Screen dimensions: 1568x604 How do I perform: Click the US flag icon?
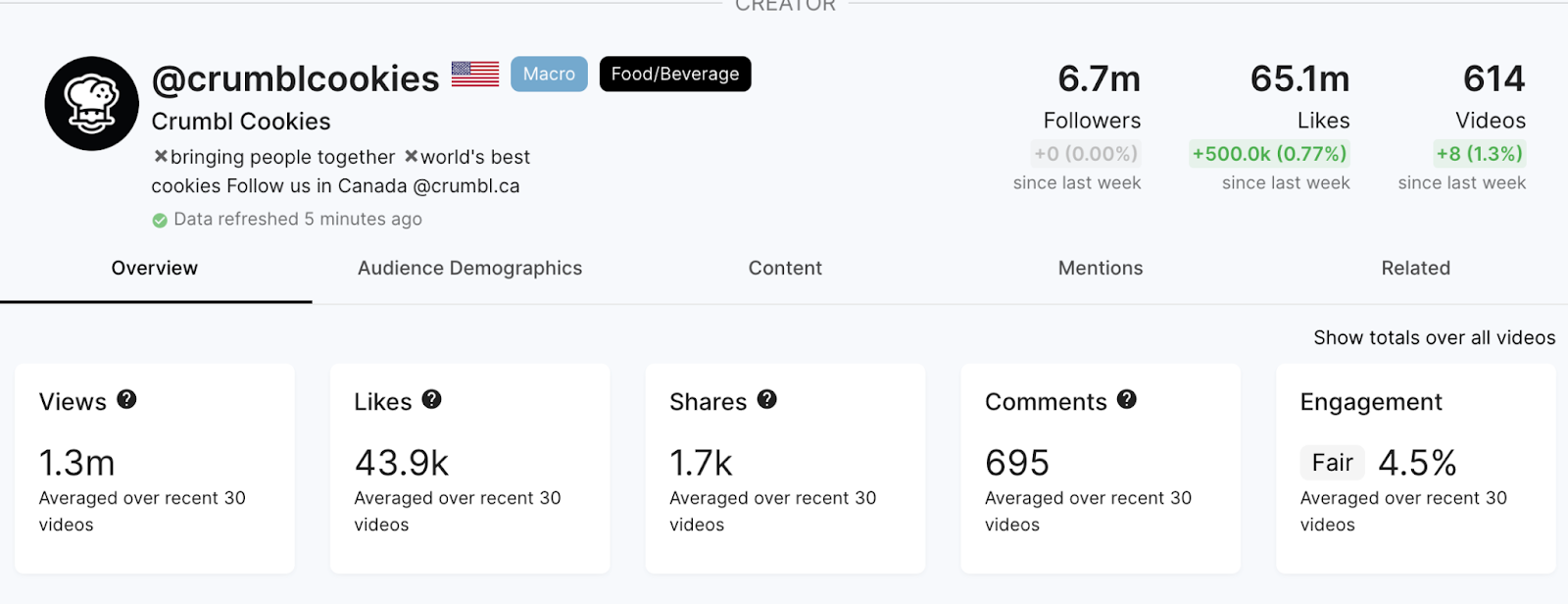pos(475,74)
